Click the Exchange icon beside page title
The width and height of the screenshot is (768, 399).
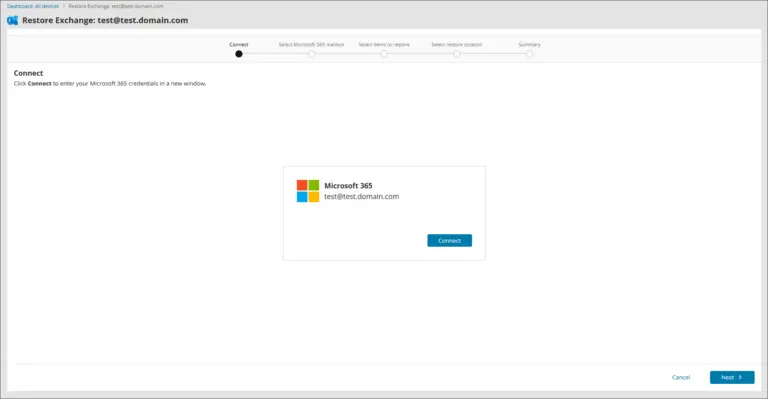pyautogui.click(x=12, y=21)
